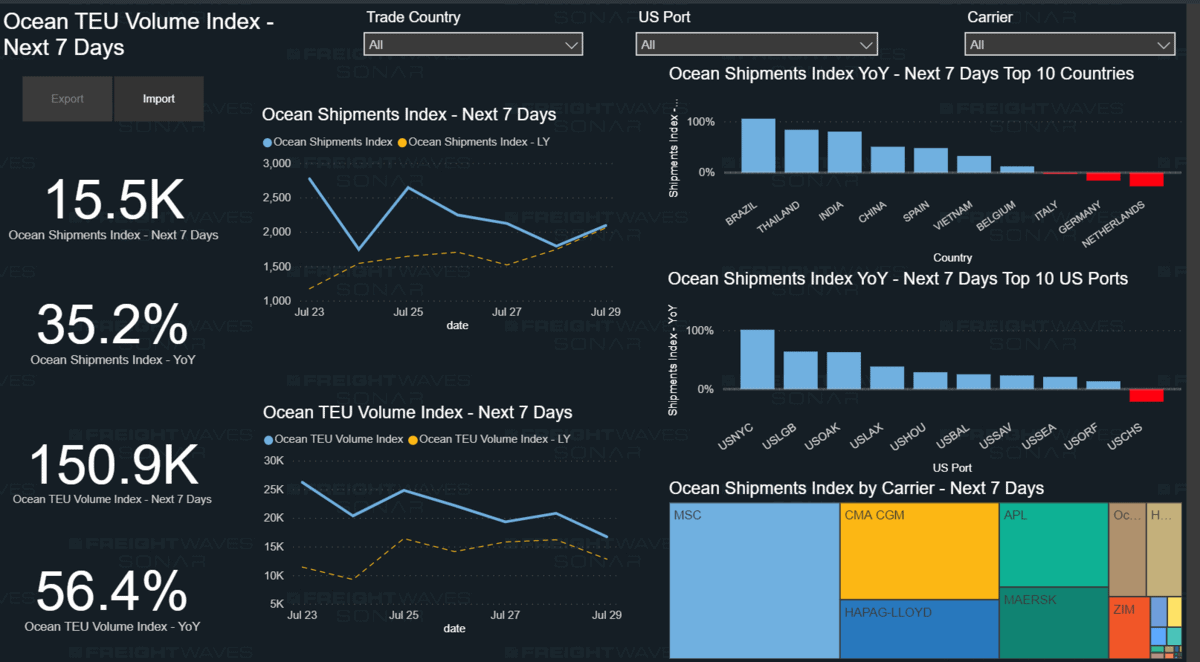Switch to Import mode
The width and height of the screenshot is (1200, 662).
(159, 99)
